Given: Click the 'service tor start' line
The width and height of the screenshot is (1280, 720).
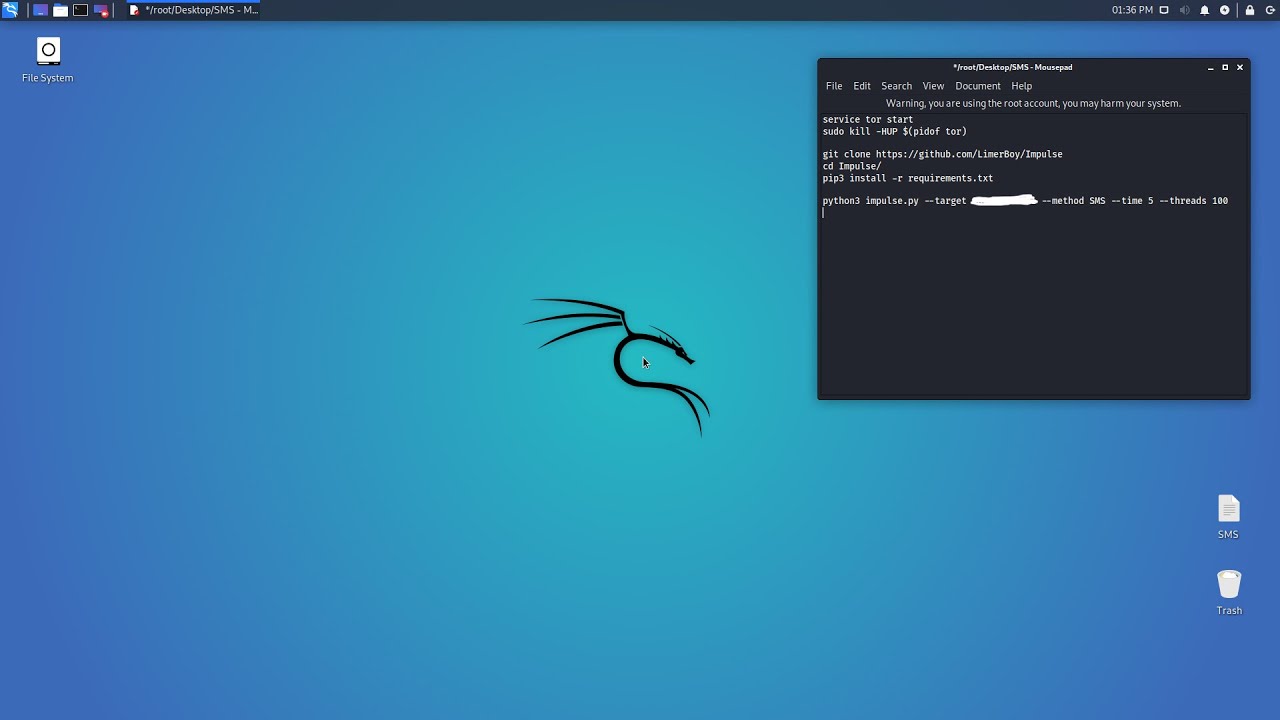Looking at the screenshot, I should [868, 120].
